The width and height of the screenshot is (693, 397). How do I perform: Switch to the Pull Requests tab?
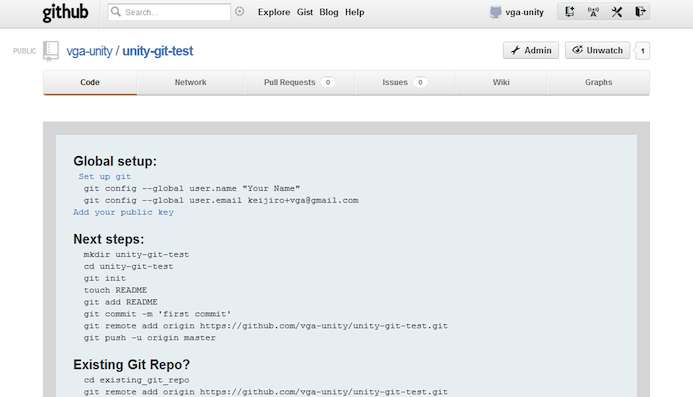(299, 82)
